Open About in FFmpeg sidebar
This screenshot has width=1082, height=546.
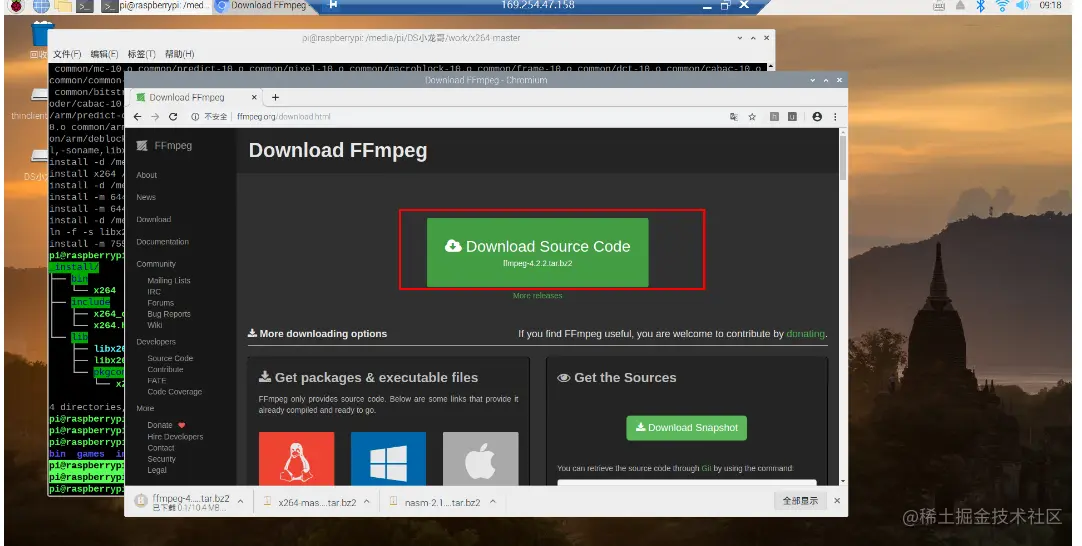click(x=146, y=175)
